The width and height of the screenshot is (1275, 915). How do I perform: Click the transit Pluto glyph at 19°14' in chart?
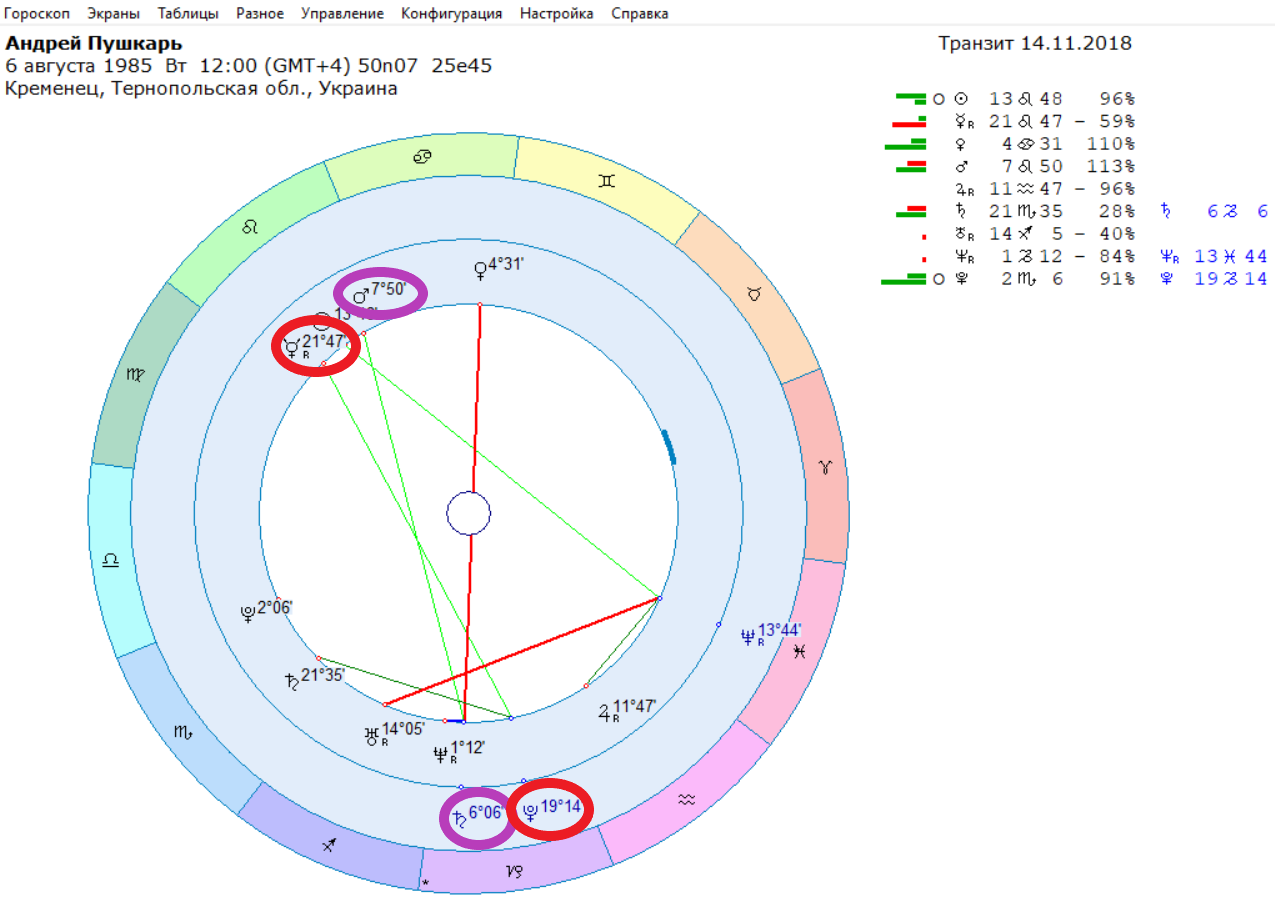[530, 811]
